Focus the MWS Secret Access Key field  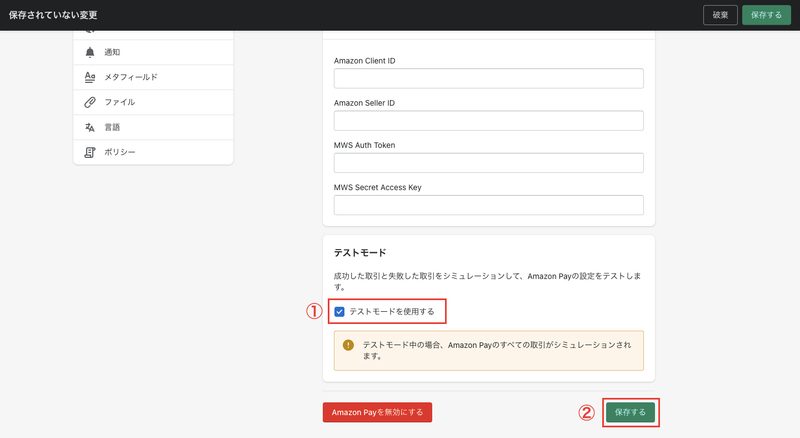tap(488, 205)
